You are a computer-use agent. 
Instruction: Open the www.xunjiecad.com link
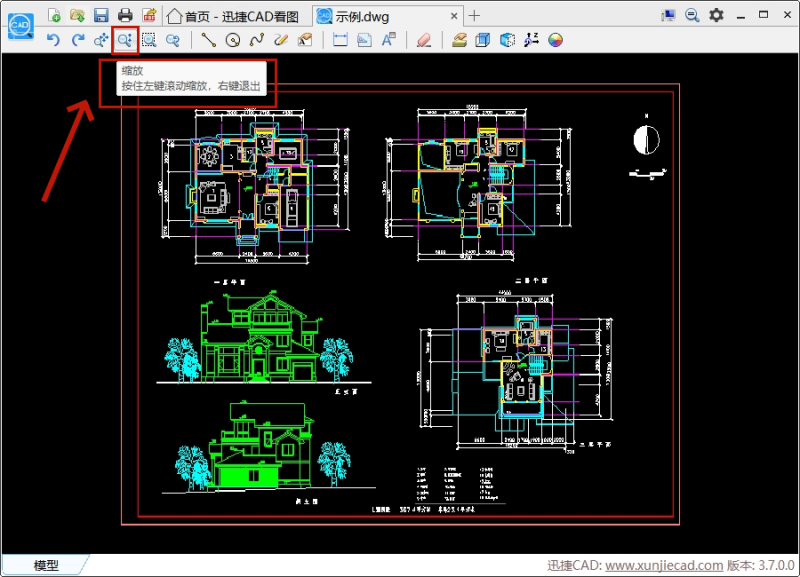click(664, 565)
